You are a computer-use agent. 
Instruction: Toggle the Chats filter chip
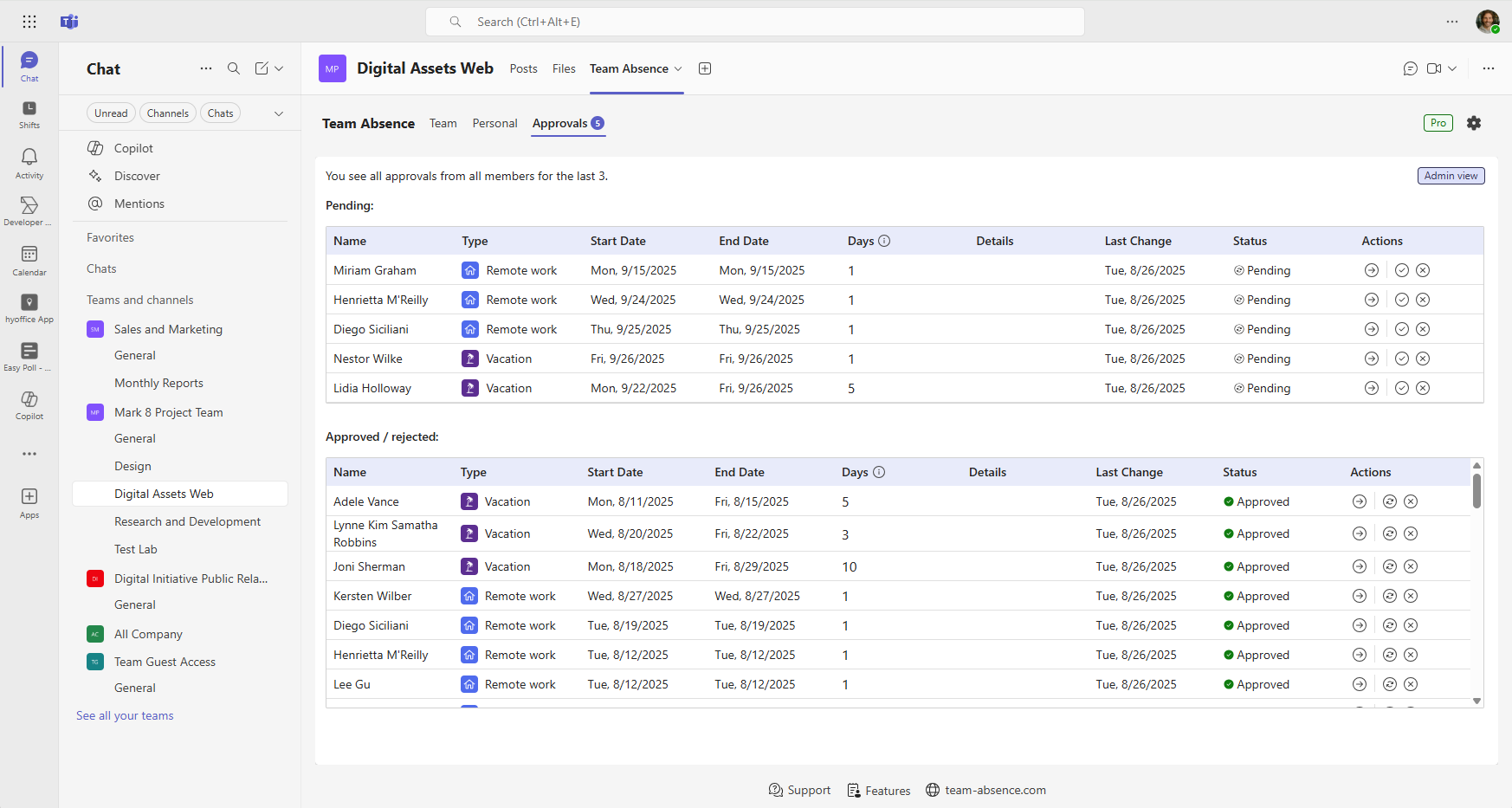220,113
